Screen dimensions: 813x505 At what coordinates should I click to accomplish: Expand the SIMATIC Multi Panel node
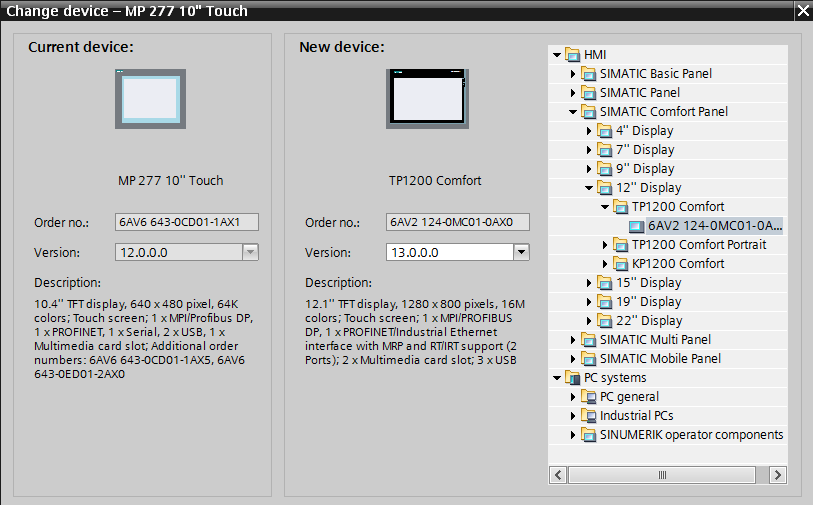click(x=573, y=340)
